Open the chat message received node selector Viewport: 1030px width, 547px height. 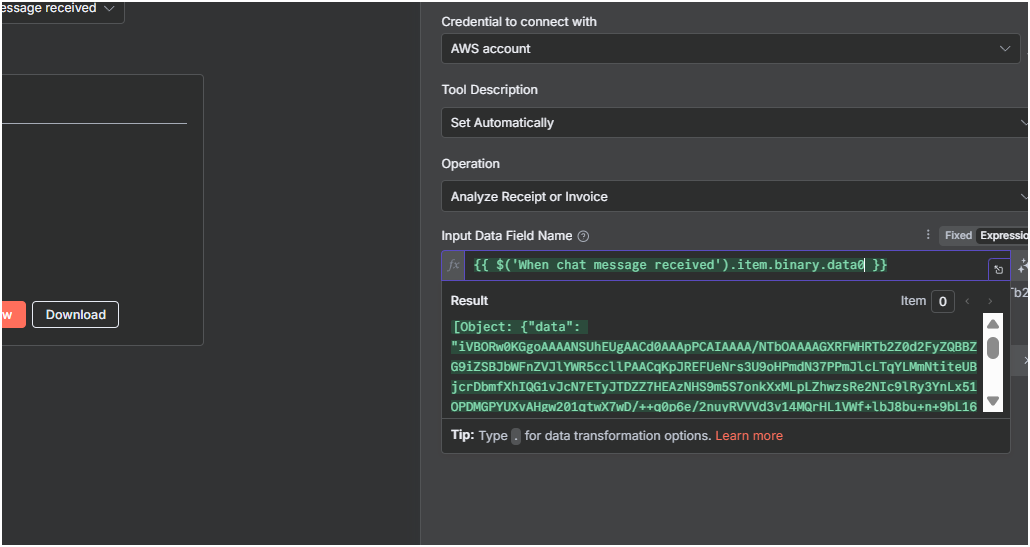click(60, 9)
